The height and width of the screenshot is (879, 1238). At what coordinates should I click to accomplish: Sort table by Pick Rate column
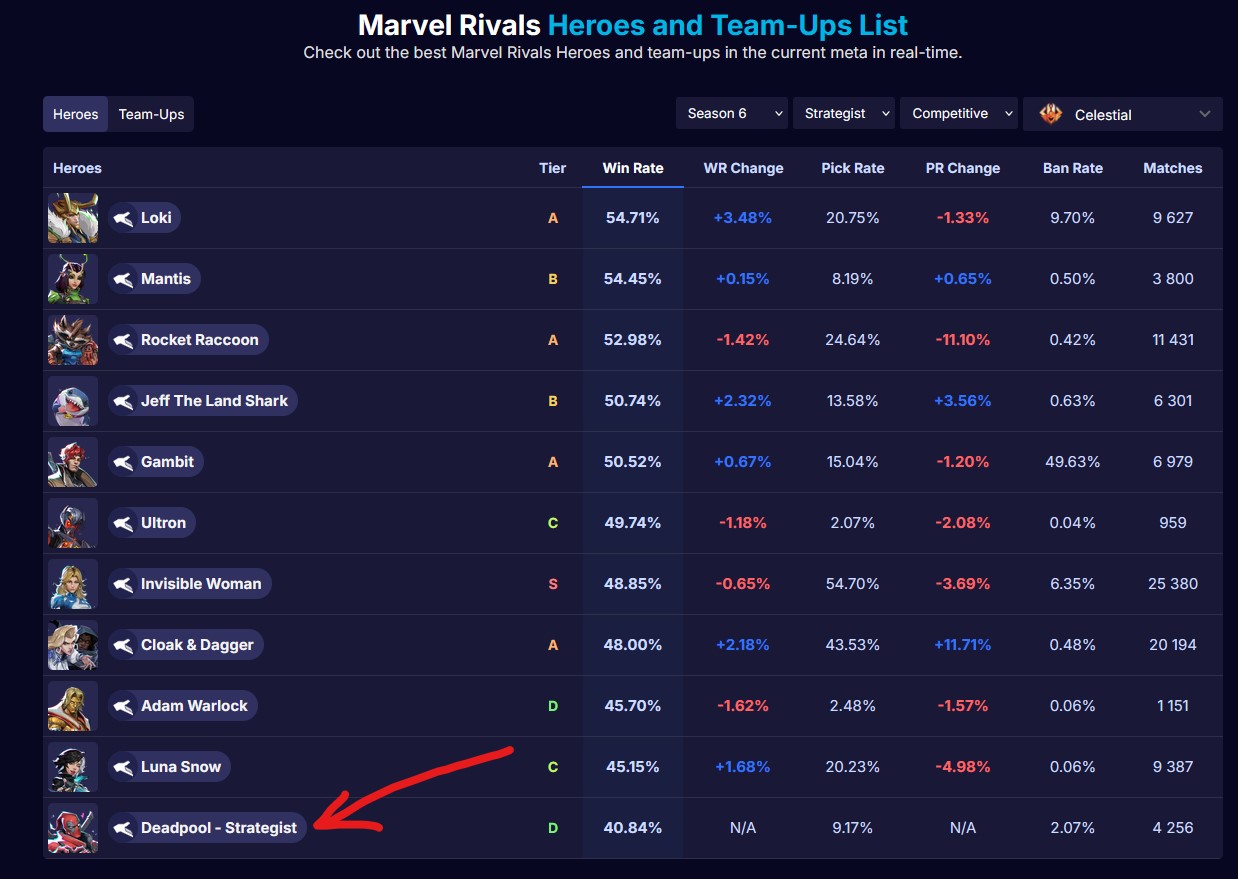click(853, 168)
